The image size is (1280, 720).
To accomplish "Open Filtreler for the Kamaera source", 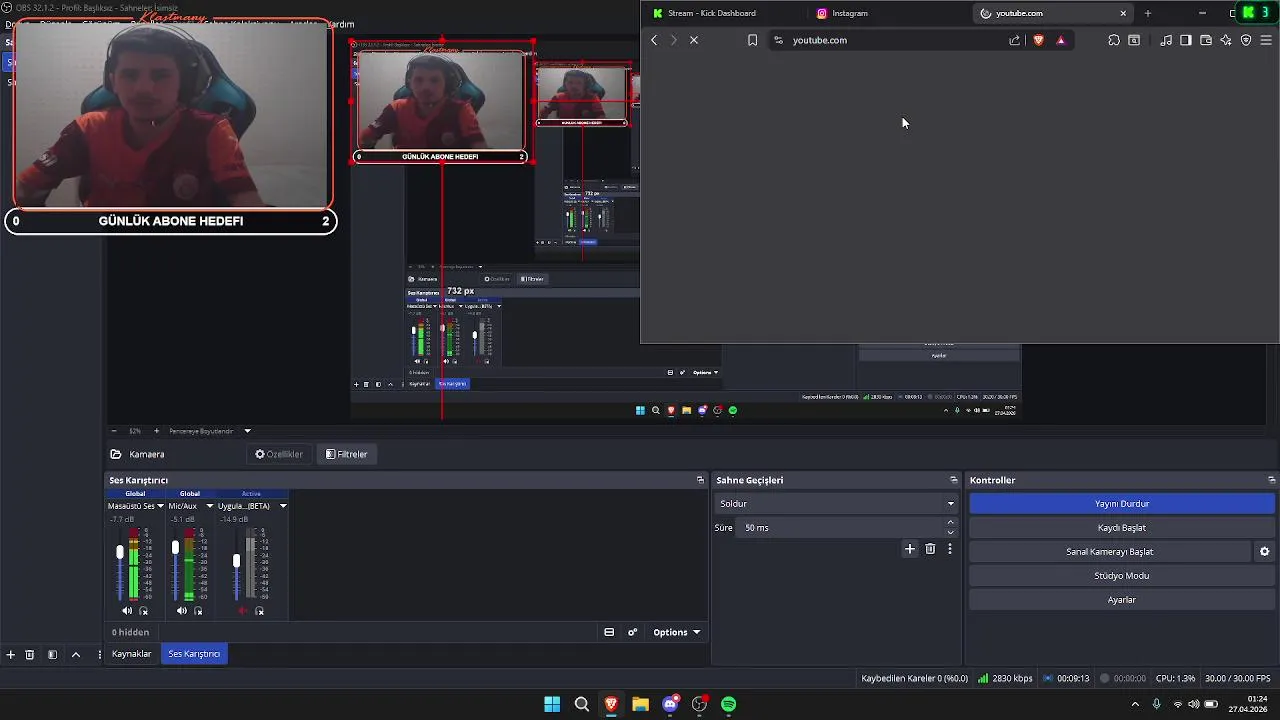I will point(347,454).
